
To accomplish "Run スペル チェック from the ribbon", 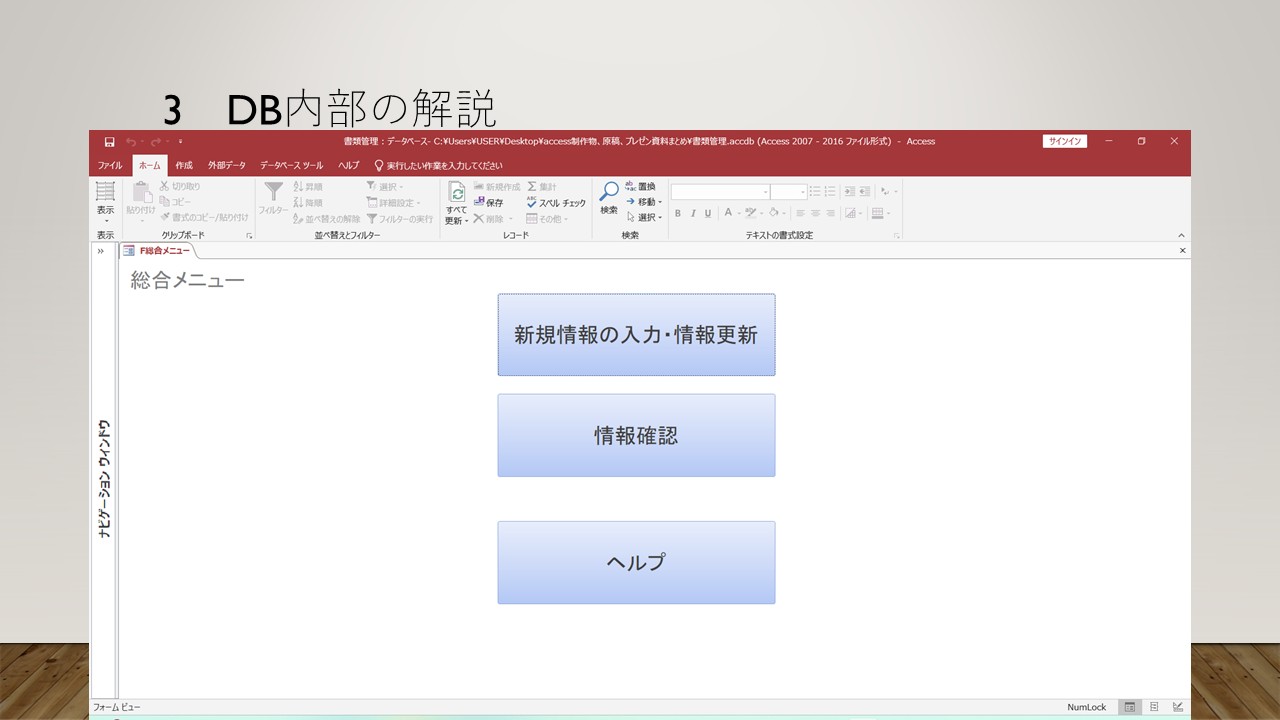I will click(555, 203).
